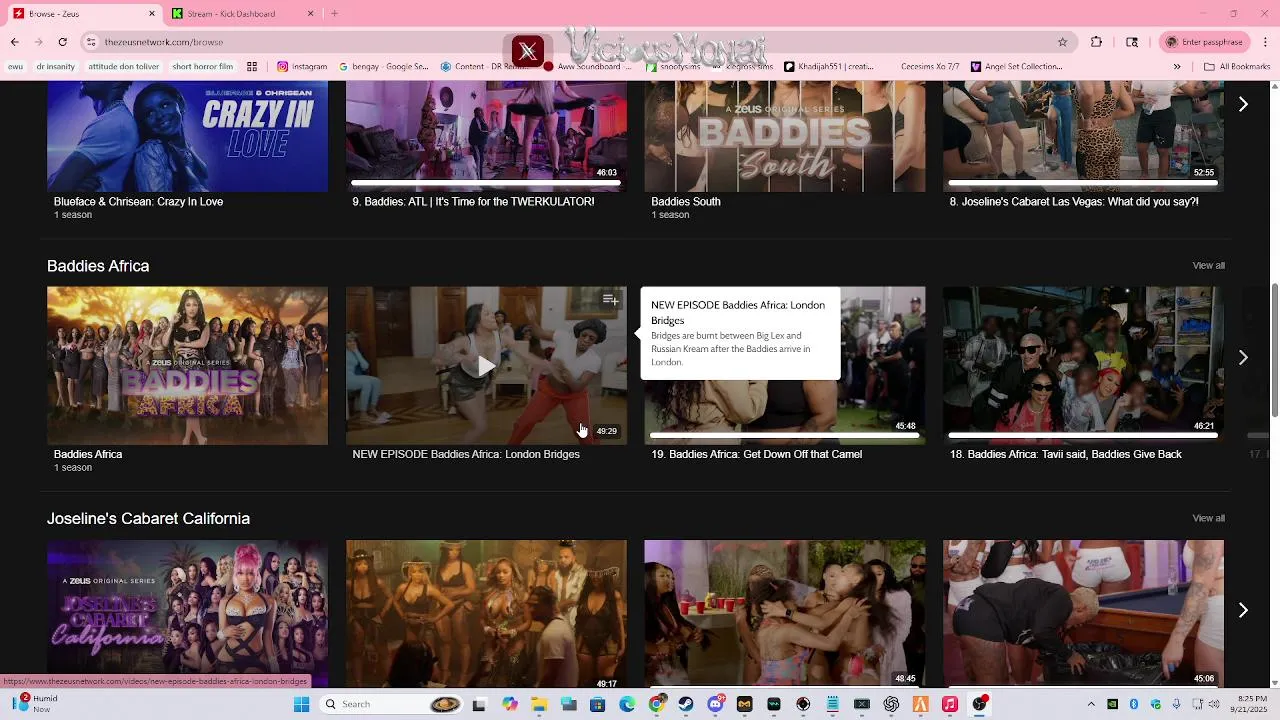Open '18. Baddies Africa: Tavii said, Baddies Give Back'
This screenshot has height=720, width=1280.
click(1066, 454)
